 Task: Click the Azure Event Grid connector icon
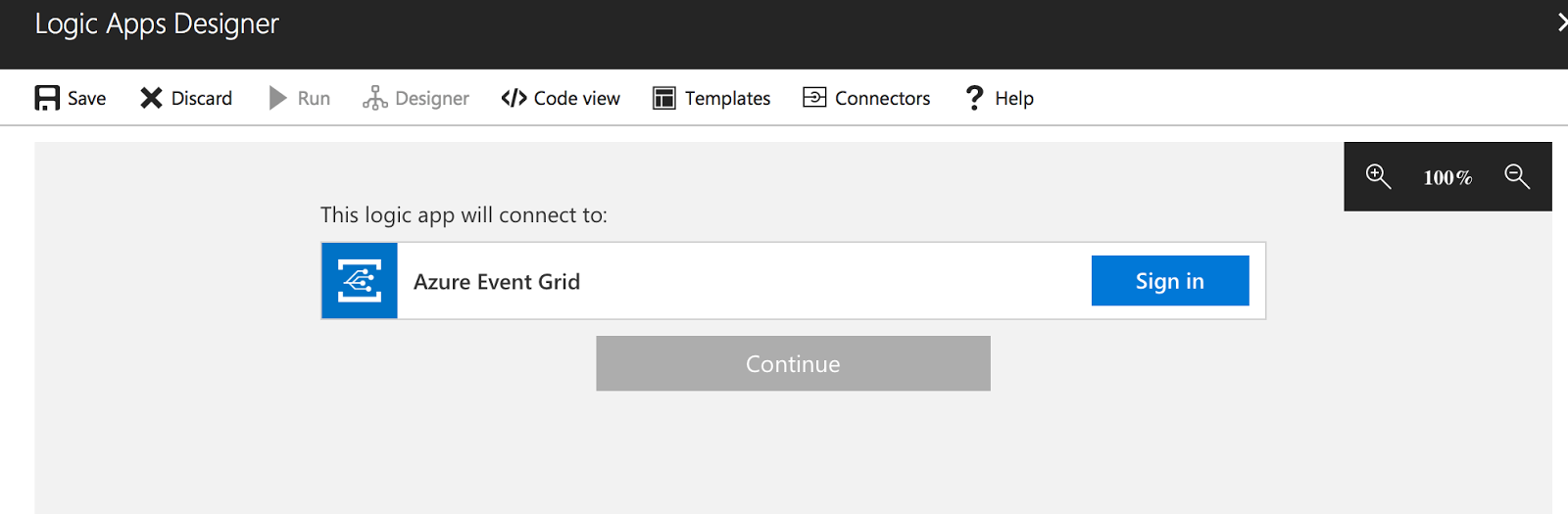(x=360, y=281)
